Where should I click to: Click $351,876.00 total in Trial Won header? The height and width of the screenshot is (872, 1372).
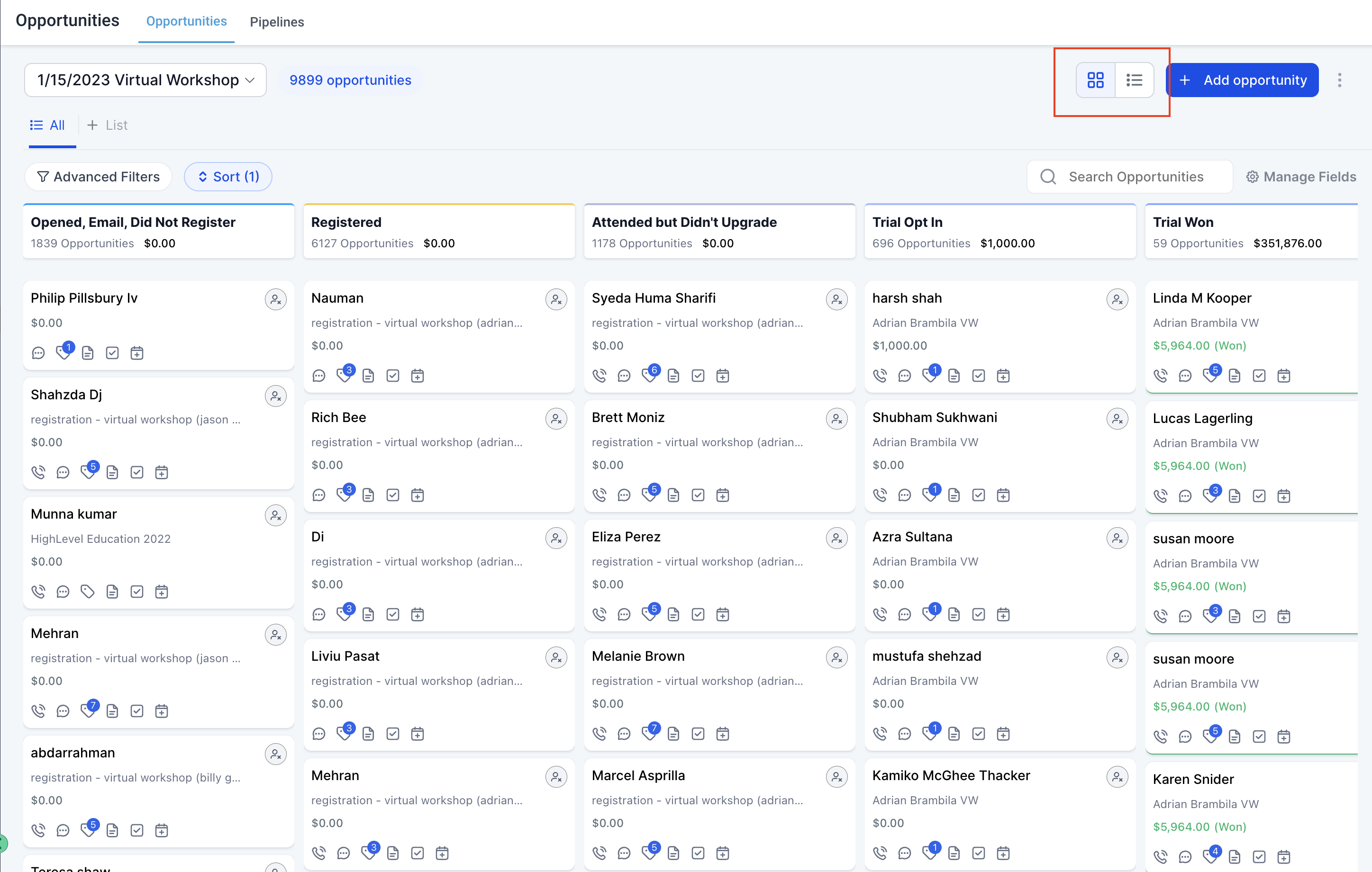(x=1288, y=243)
